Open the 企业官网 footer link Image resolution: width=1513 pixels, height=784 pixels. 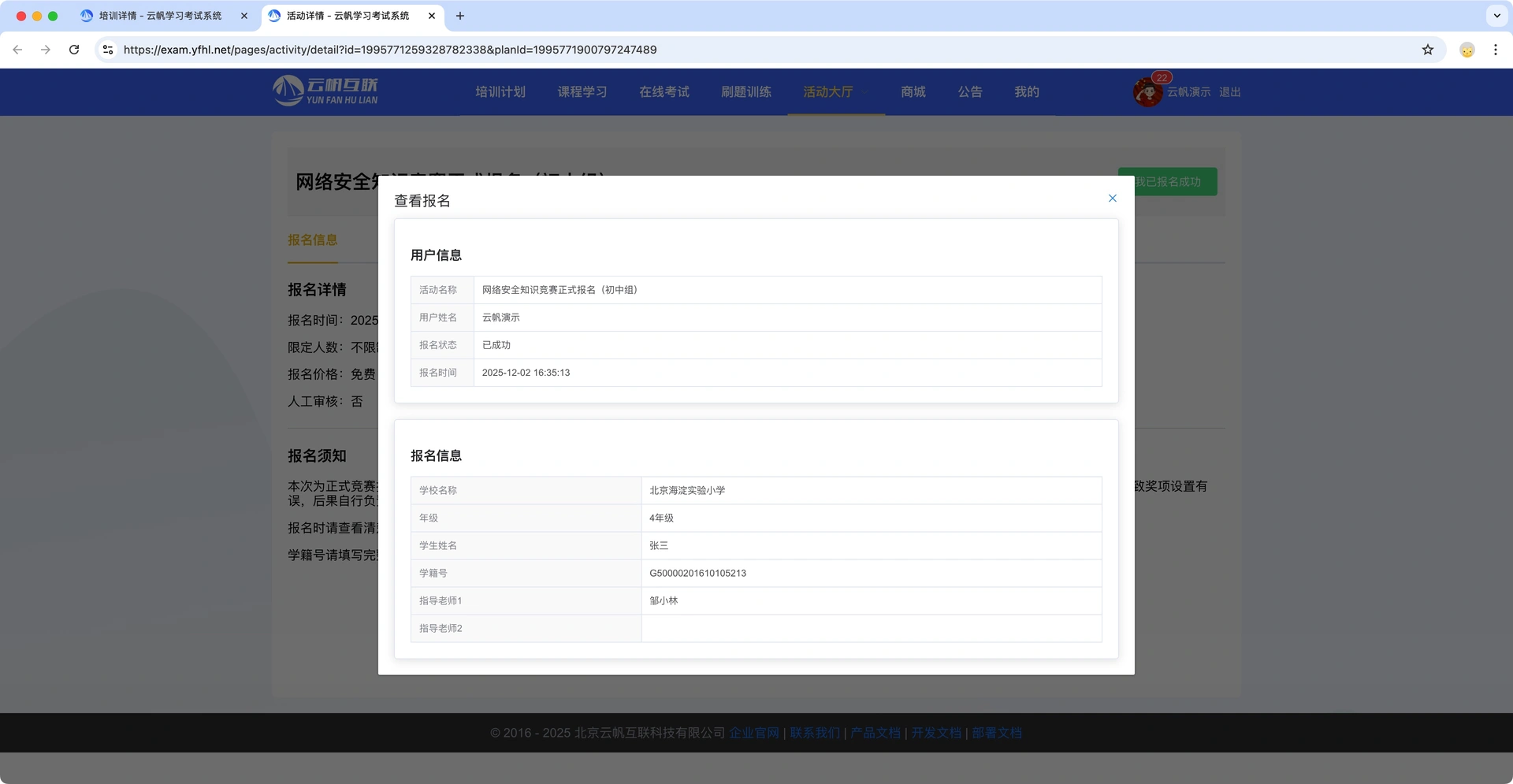[754, 733]
